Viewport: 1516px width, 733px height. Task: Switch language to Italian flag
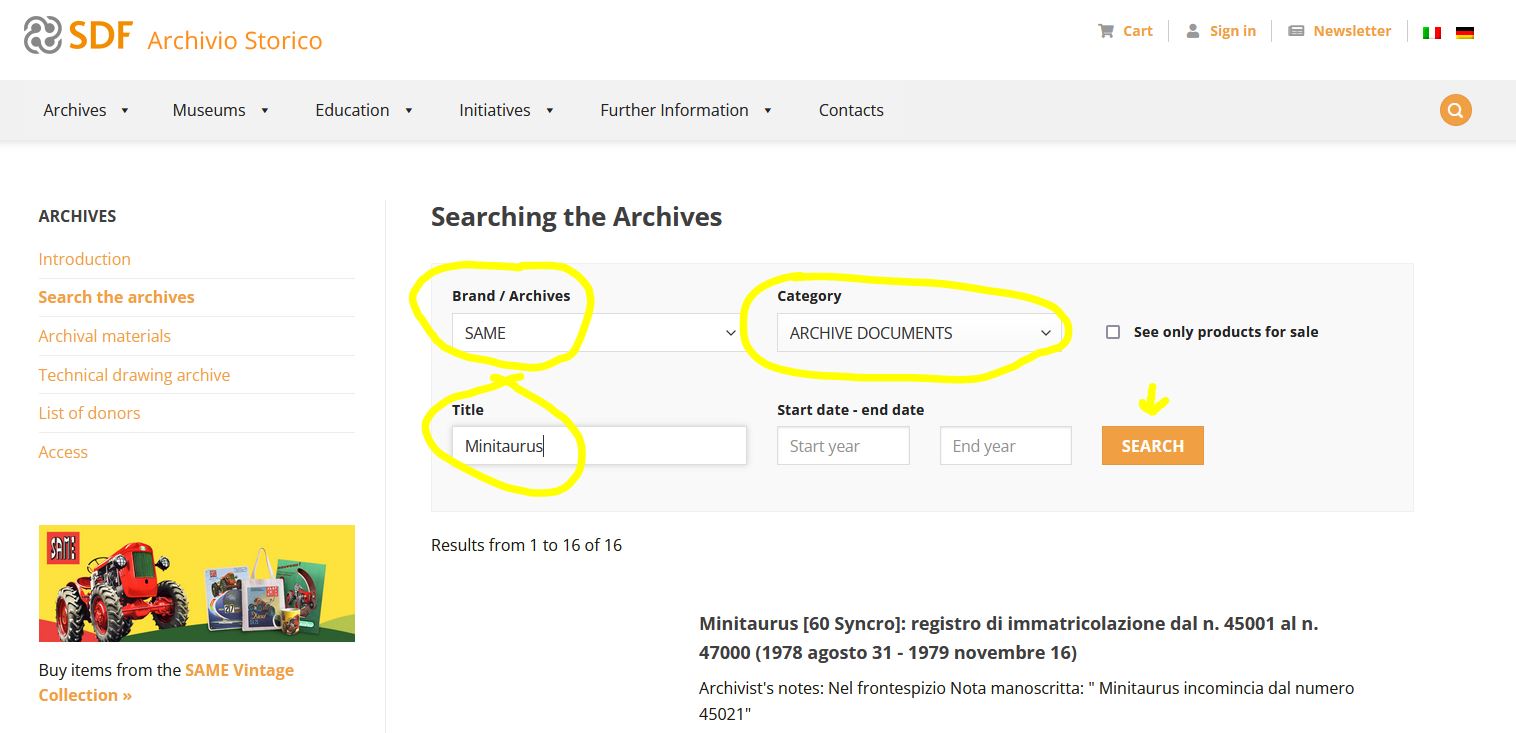[1432, 32]
